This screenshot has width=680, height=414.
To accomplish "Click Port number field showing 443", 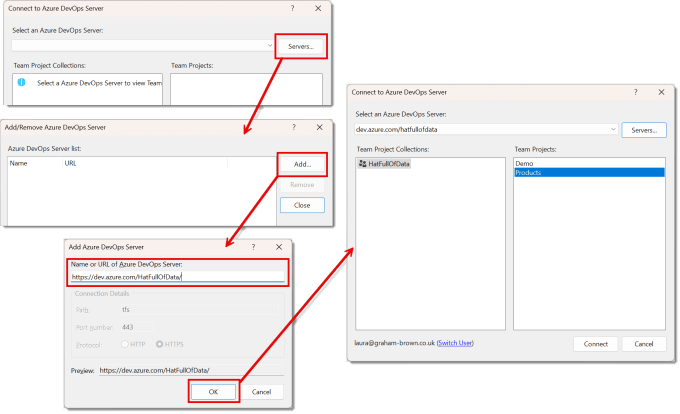I will coord(137,327).
